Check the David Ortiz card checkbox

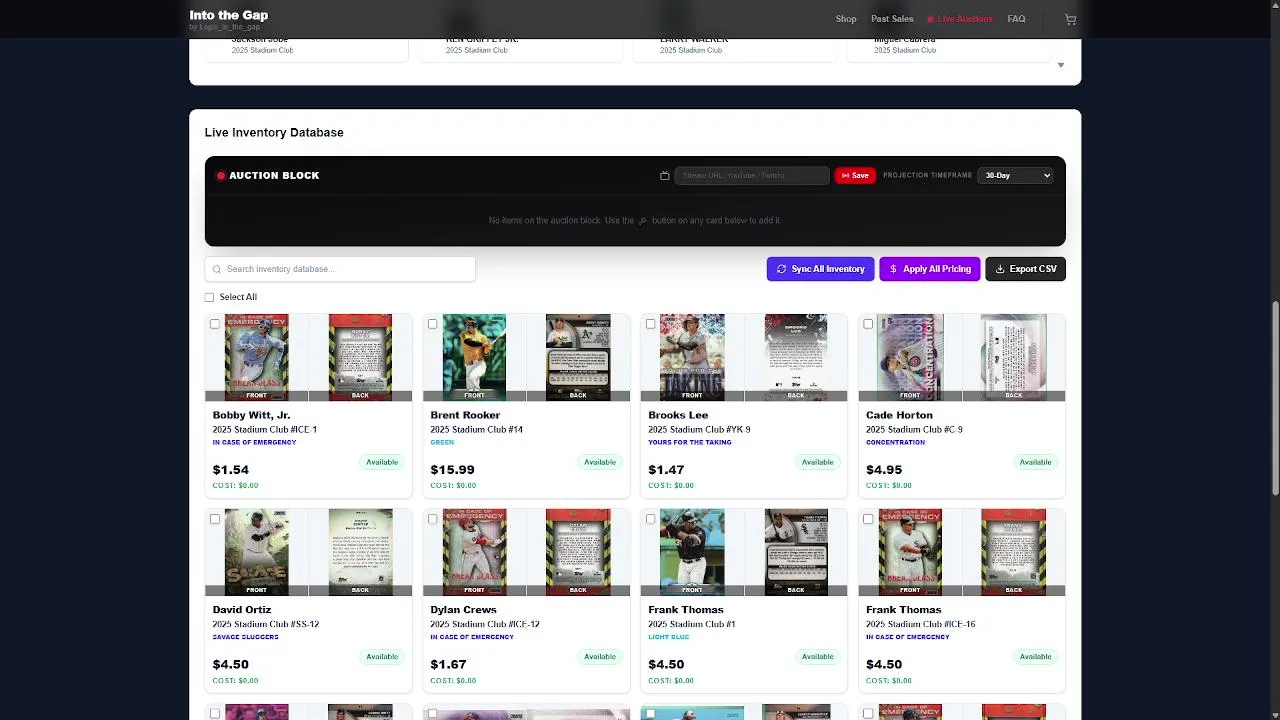215,519
